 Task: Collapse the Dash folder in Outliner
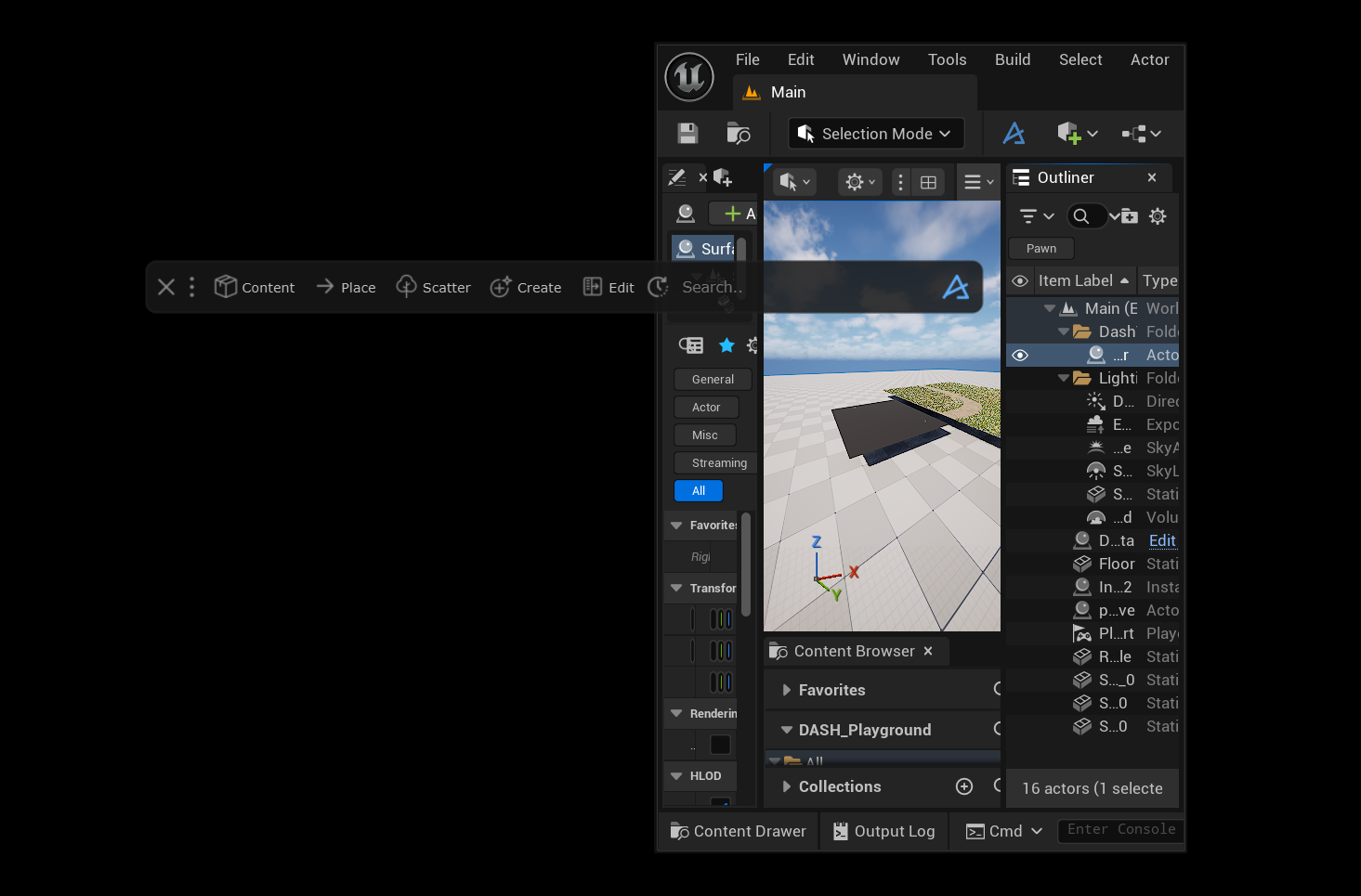coord(1064,331)
